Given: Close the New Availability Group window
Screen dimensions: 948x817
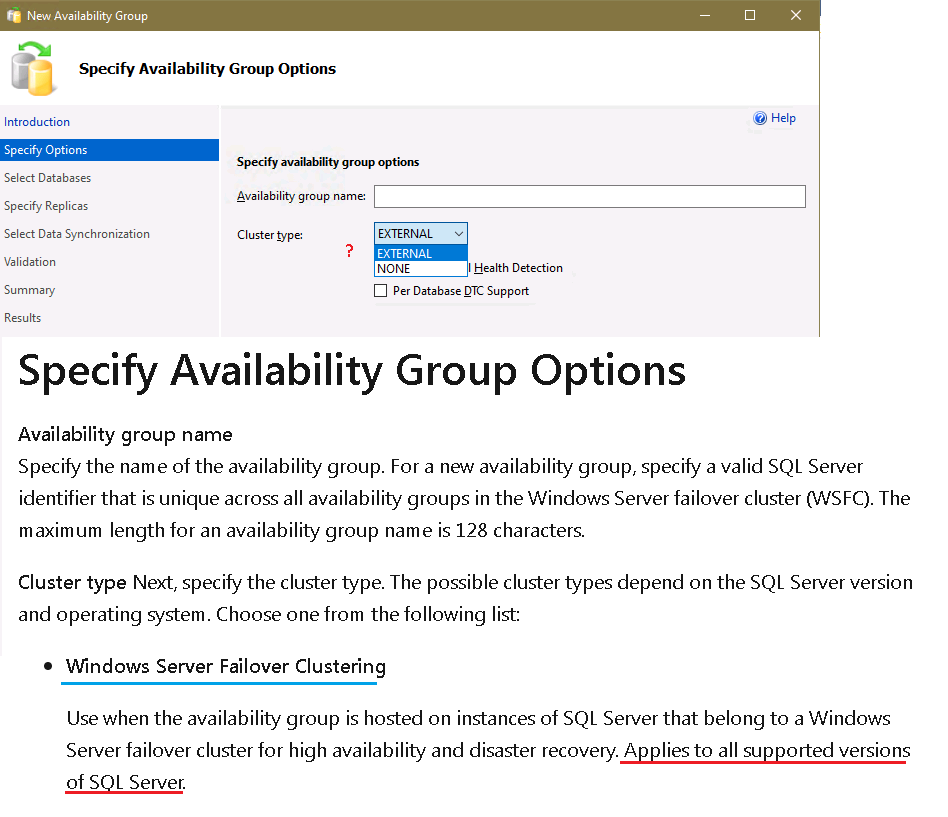Looking at the screenshot, I should pos(796,15).
